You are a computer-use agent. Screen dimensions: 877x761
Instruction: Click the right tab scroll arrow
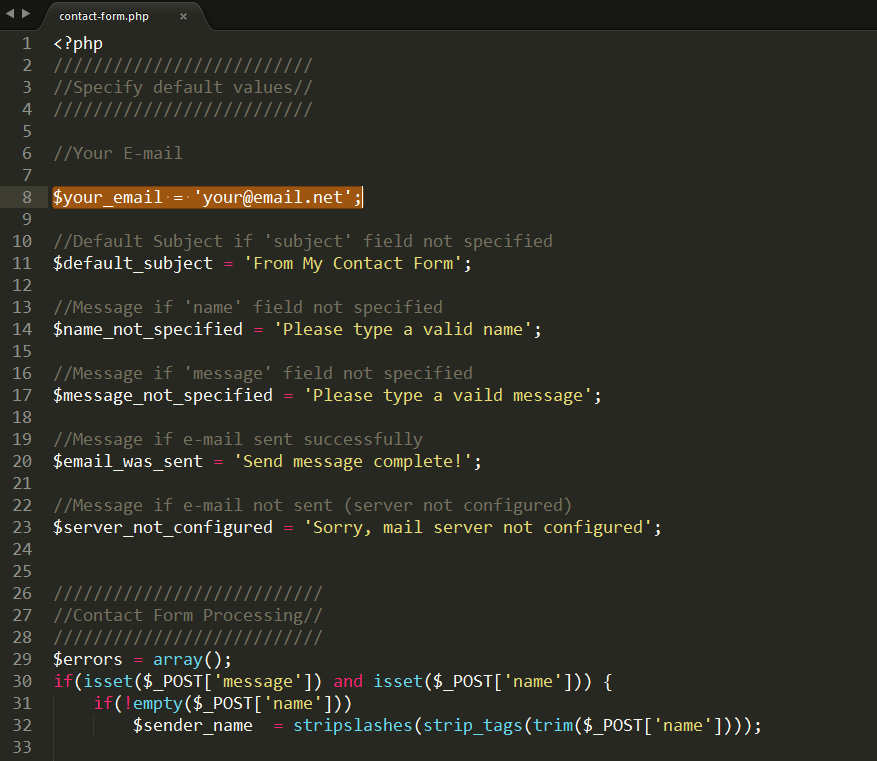coord(26,13)
